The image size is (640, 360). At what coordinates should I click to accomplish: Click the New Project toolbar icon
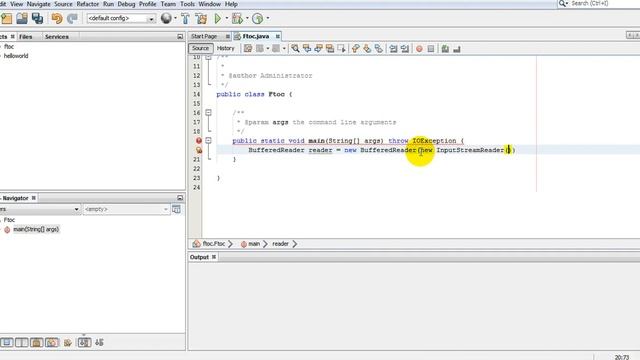point(7,18)
